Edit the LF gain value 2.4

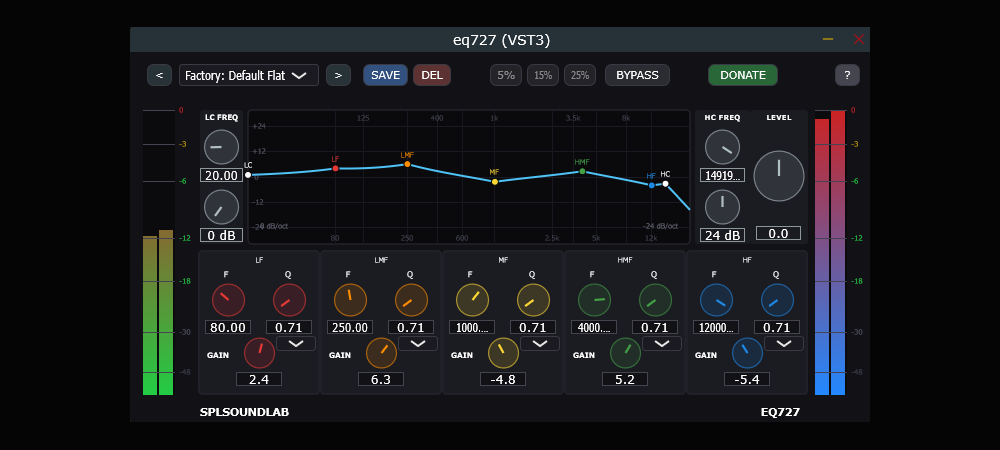click(259, 379)
